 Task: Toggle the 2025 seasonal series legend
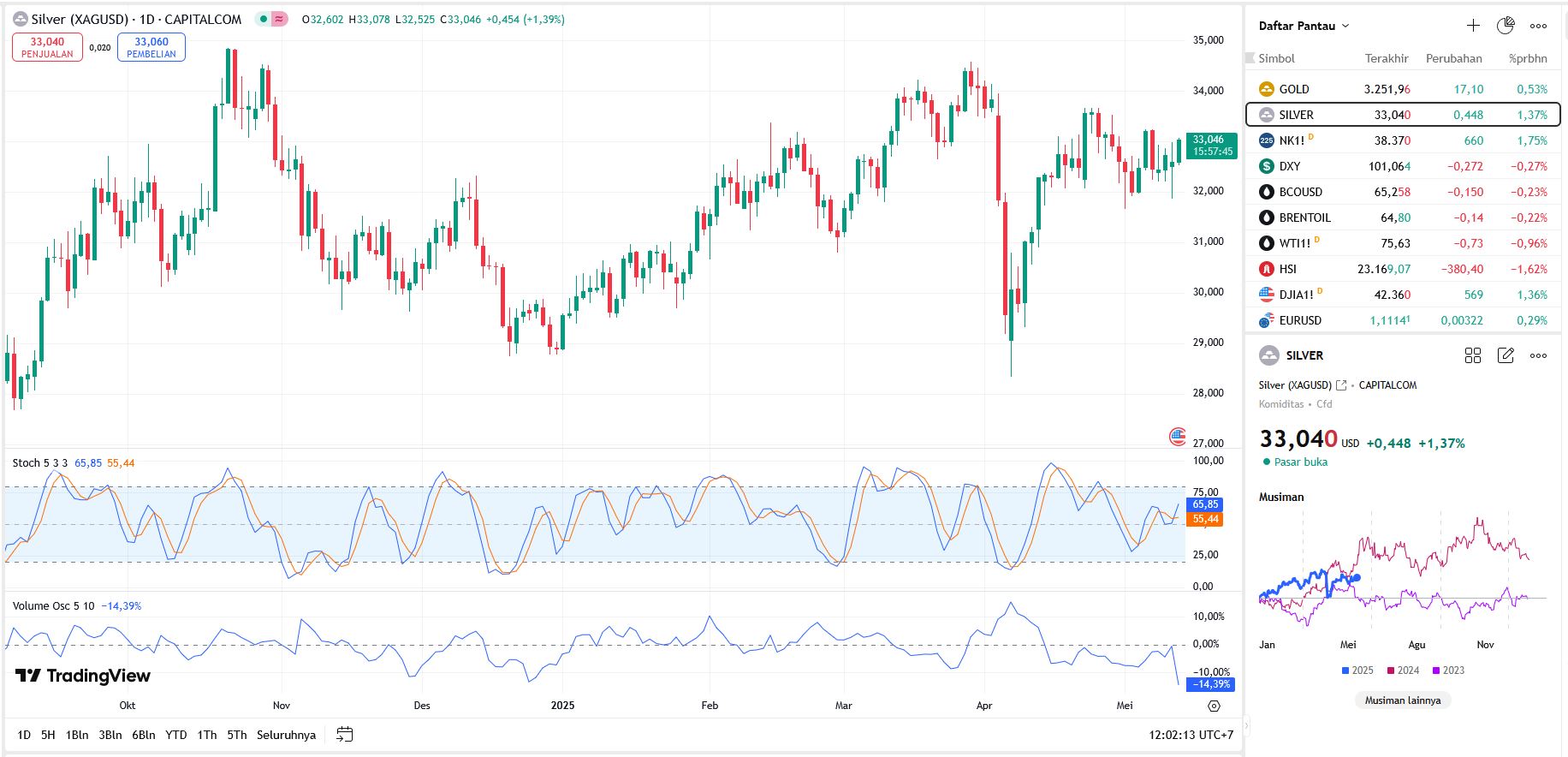1357,671
